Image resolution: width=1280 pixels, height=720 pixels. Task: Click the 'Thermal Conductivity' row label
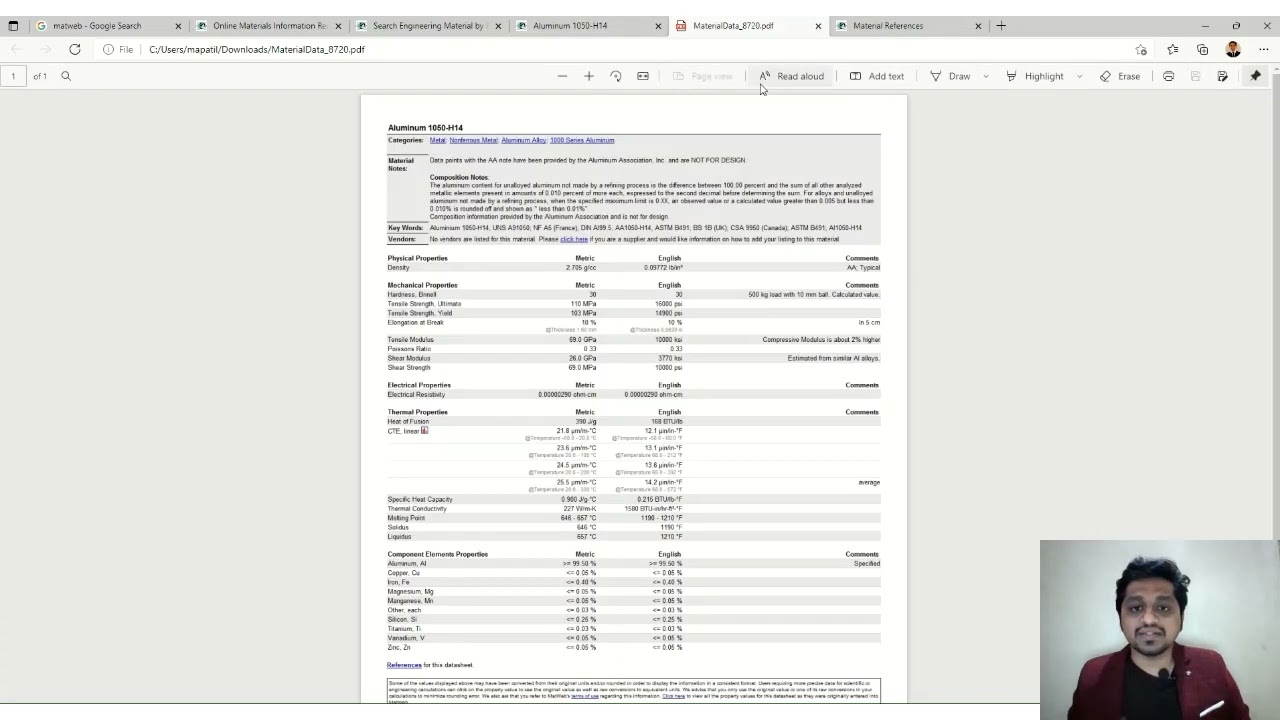[417, 509]
